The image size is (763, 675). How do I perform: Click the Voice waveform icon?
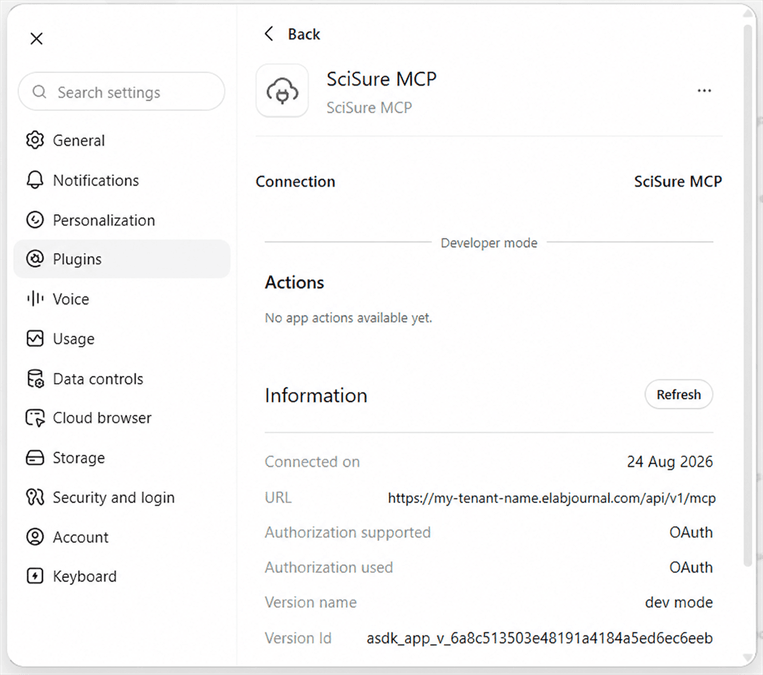pos(35,299)
